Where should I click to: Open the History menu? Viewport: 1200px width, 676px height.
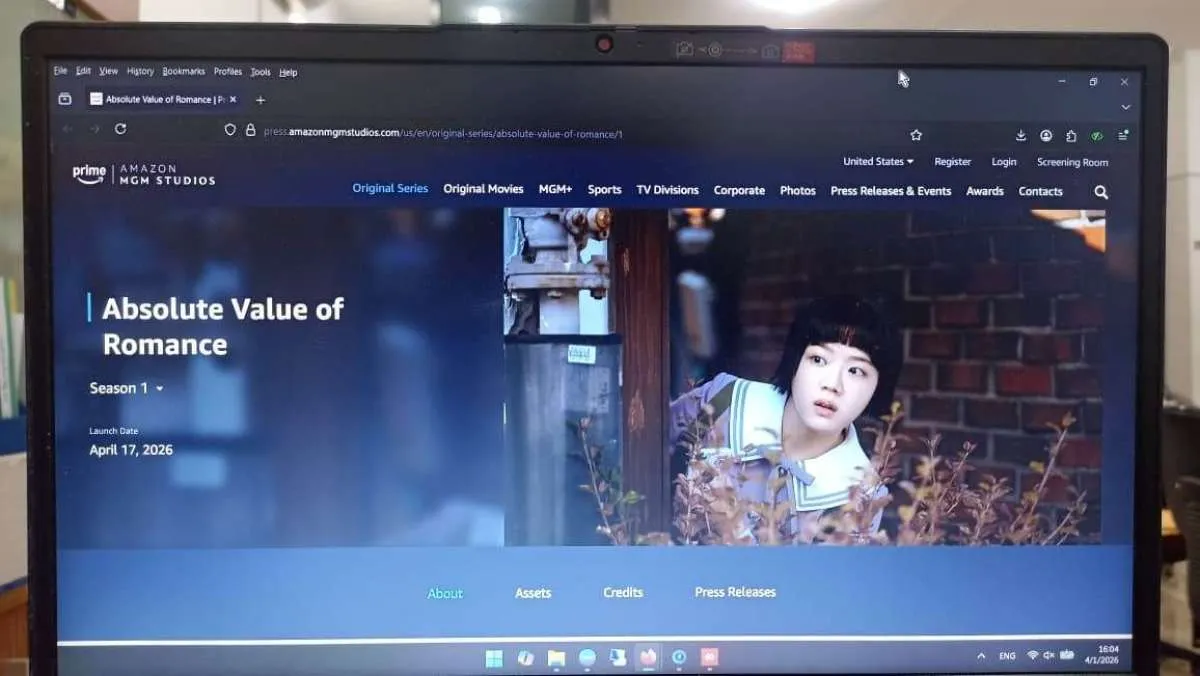[x=139, y=71]
